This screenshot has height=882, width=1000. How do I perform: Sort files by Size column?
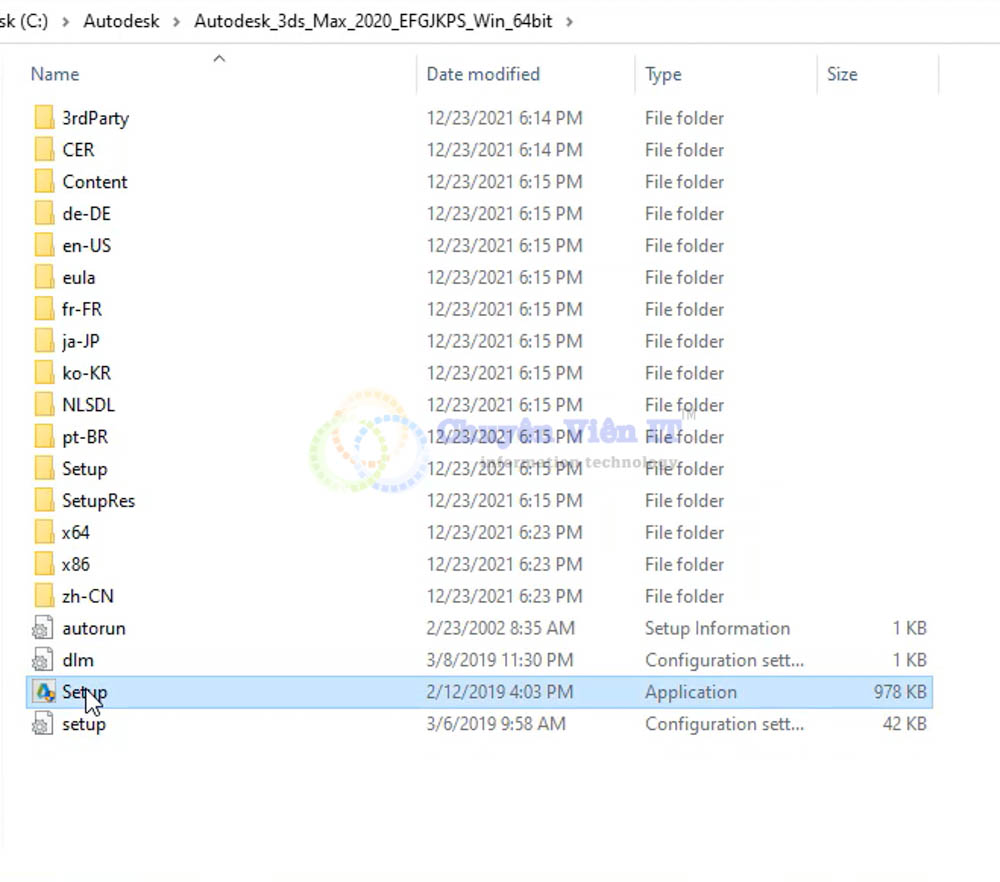(842, 74)
